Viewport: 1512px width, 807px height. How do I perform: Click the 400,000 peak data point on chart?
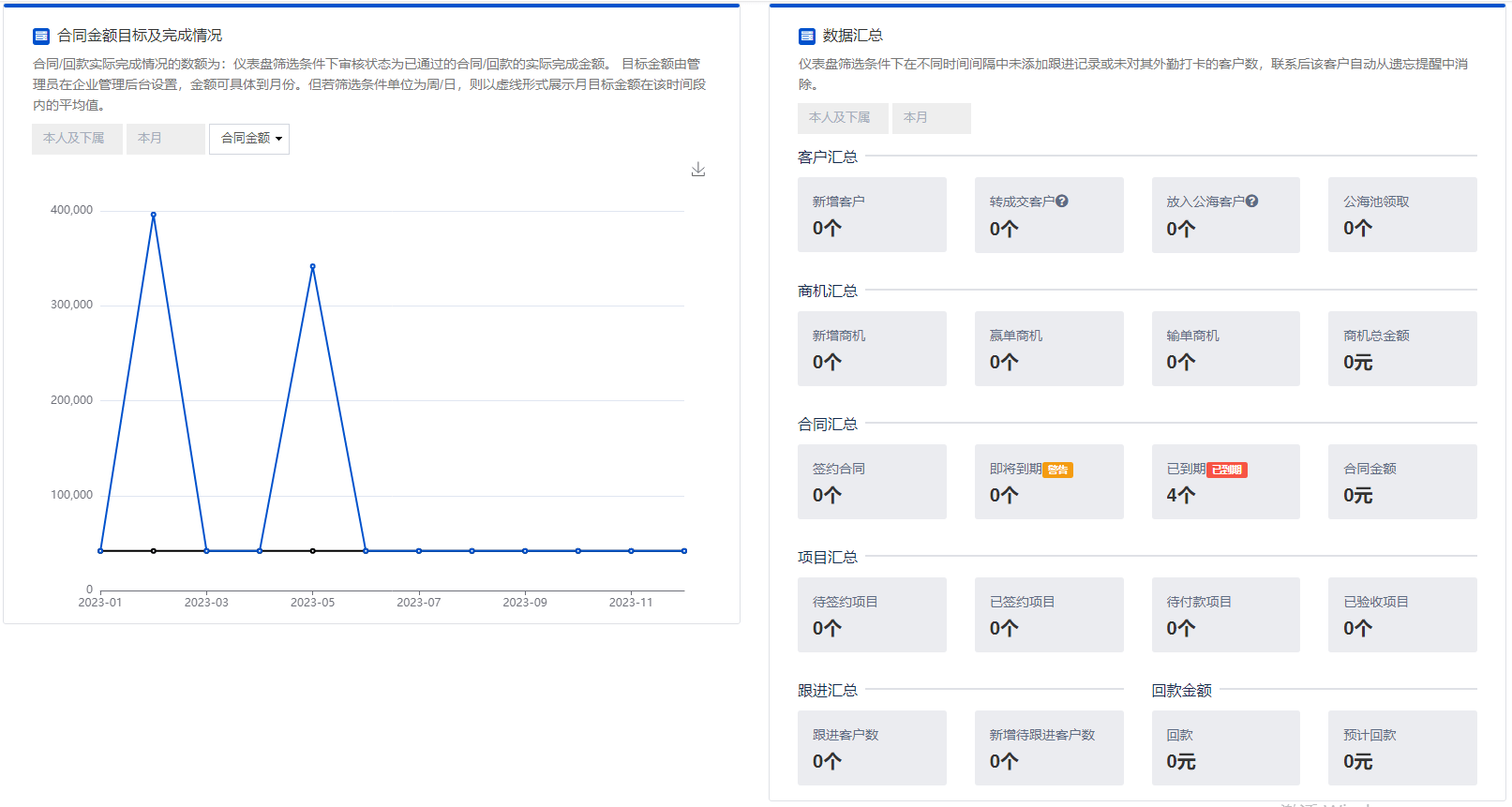(x=154, y=215)
